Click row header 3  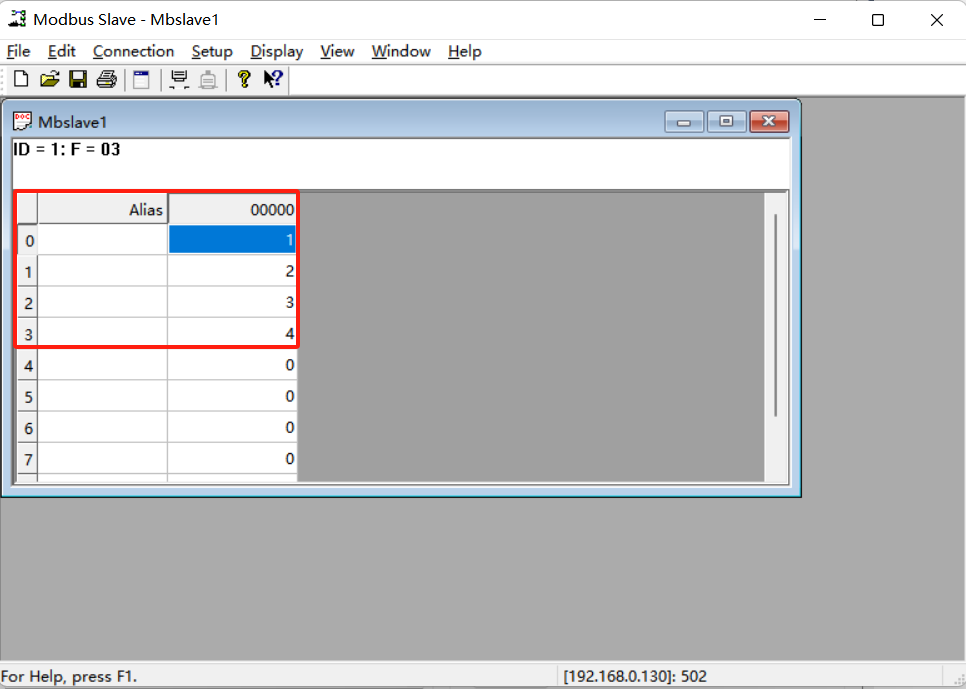tap(28, 334)
